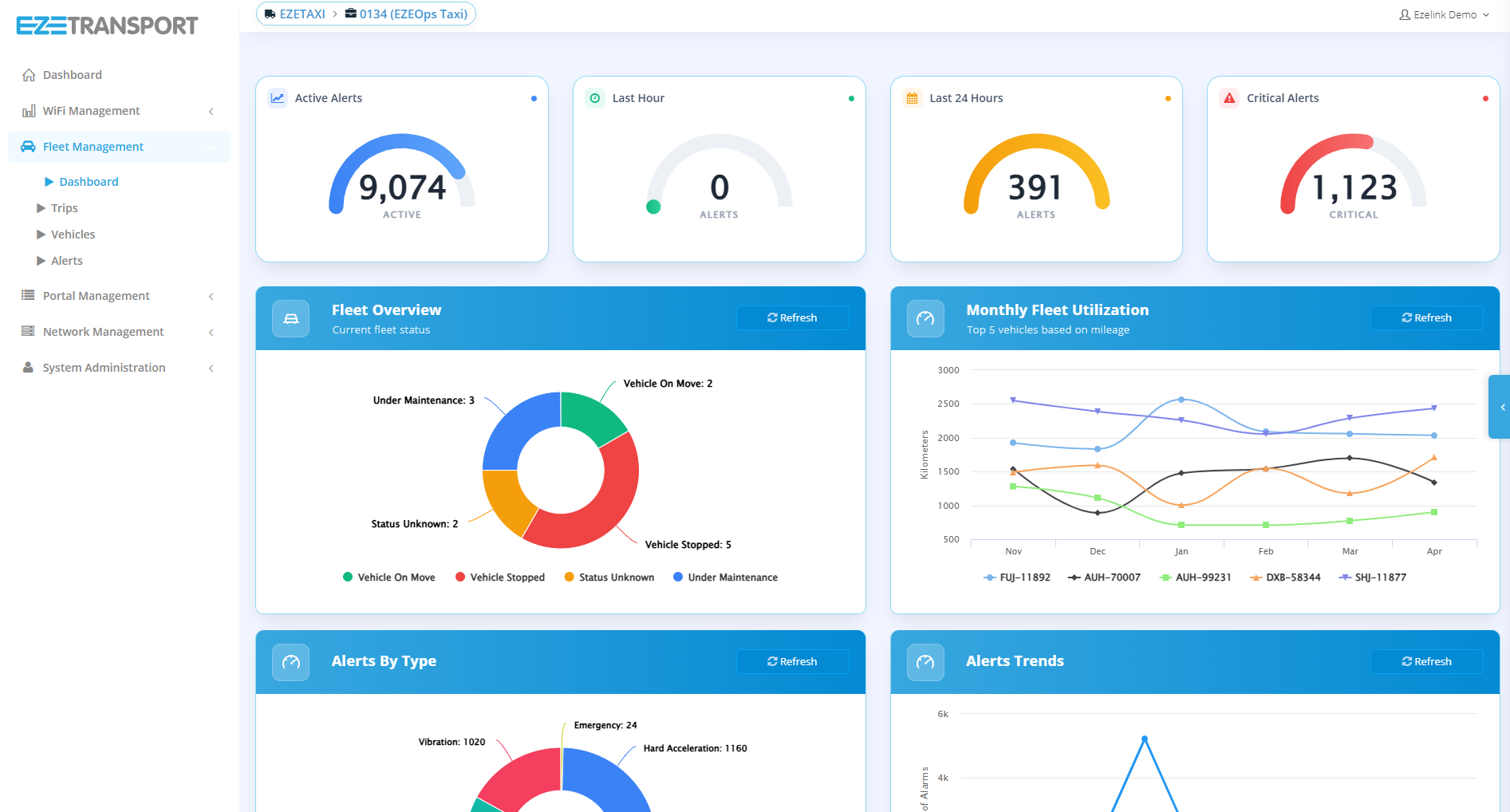This screenshot has width=1510, height=812.
Task: Click the Active Alerts chart icon
Action: [278, 98]
